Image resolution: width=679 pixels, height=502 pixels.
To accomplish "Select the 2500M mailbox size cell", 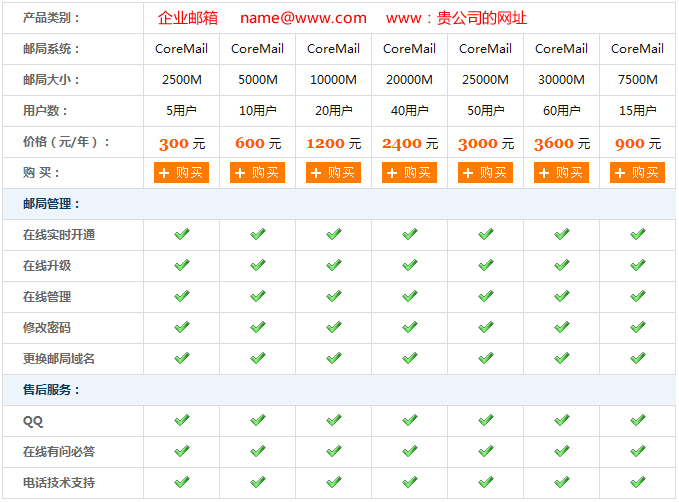I will (181, 80).
